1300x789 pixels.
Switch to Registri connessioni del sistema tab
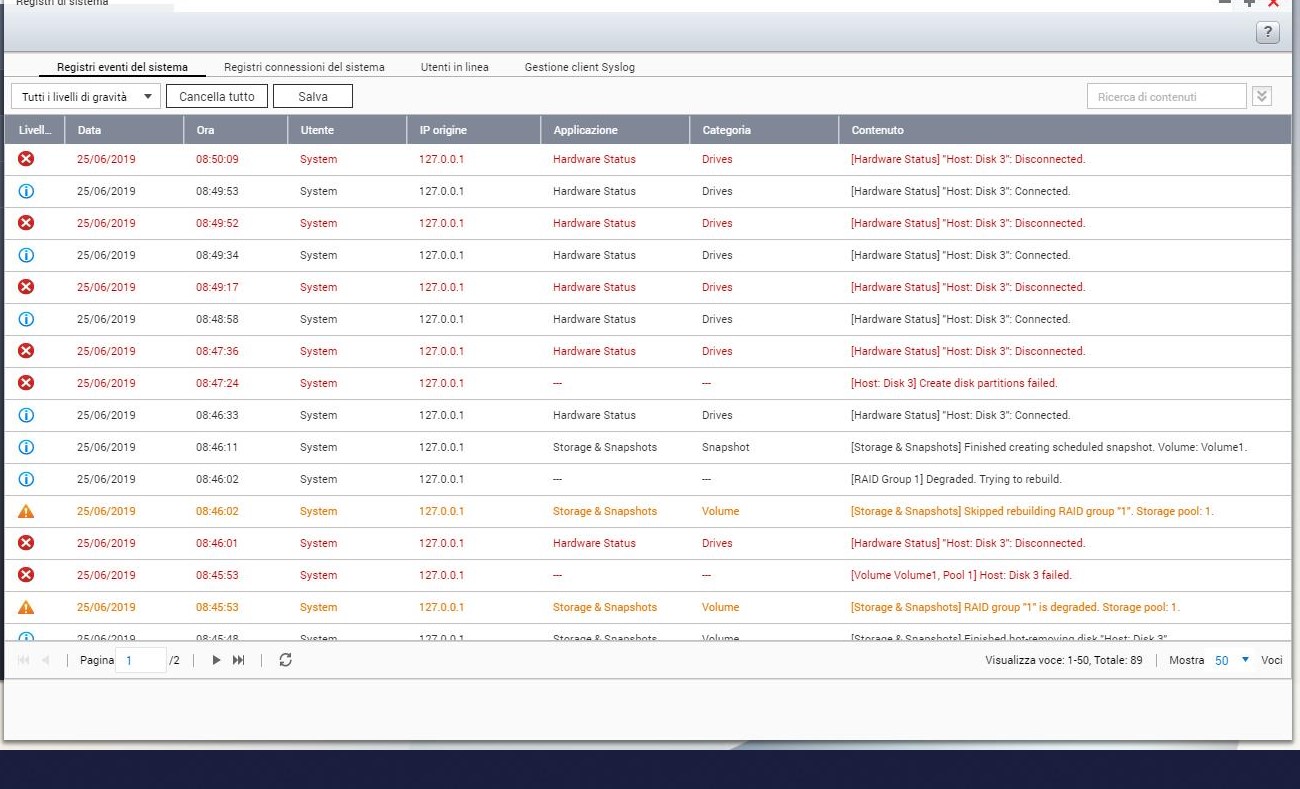tap(304, 67)
